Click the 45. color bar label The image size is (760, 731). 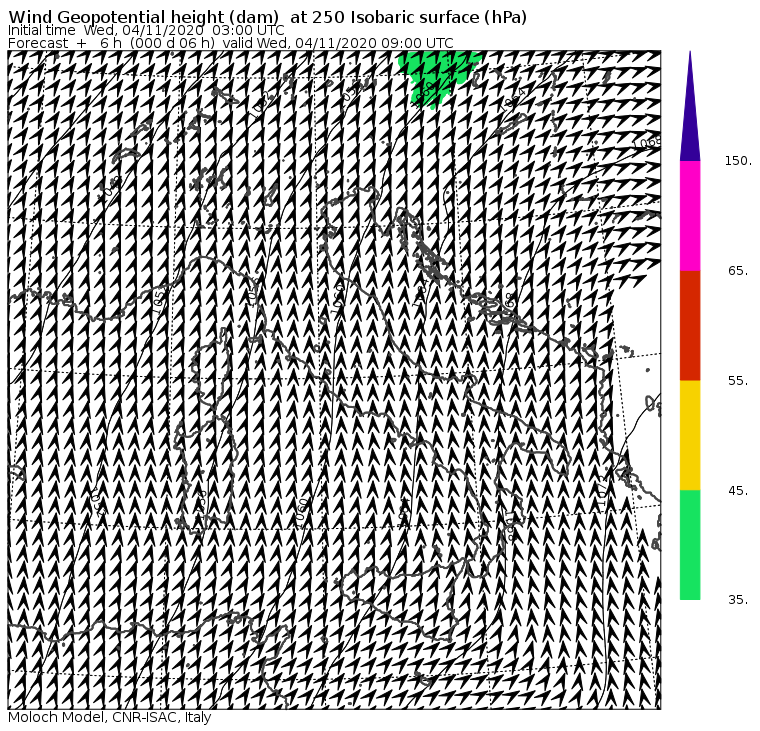pos(739,491)
